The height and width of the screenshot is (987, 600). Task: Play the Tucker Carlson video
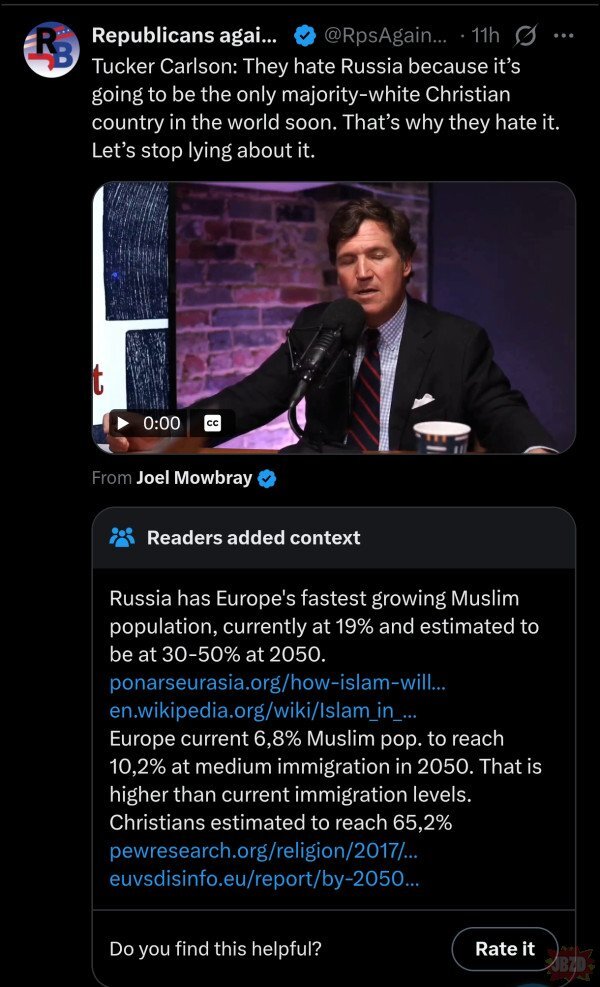coord(124,423)
